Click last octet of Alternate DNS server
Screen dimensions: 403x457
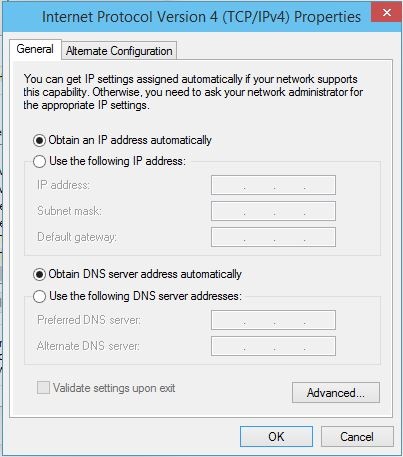tap(319, 346)
